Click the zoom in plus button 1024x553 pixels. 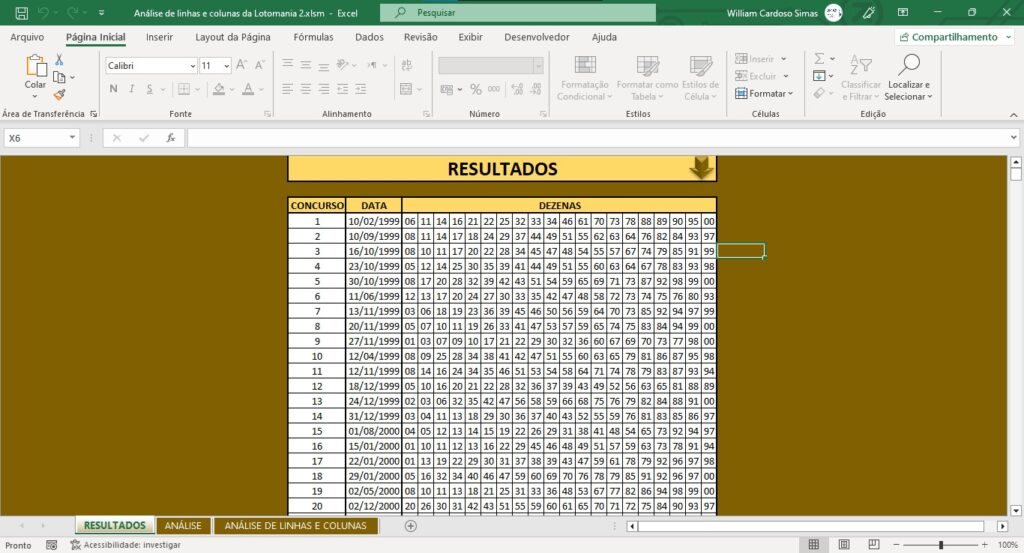(985, 545)
